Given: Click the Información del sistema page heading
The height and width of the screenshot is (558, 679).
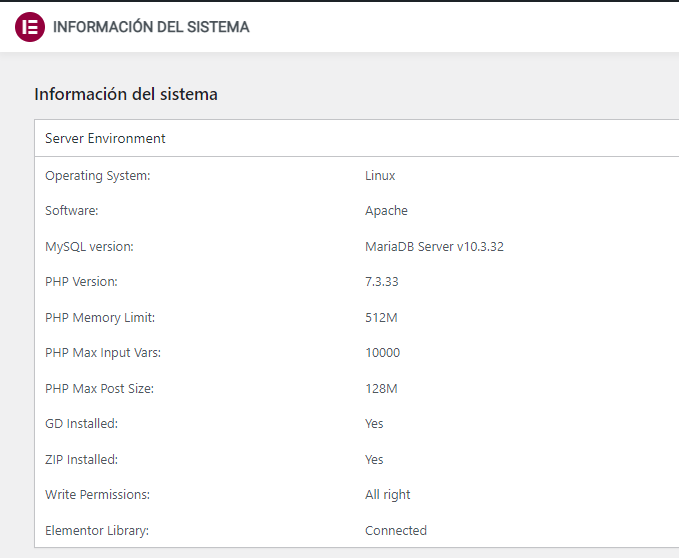Looking at the screenshot, I should (x=126, y=94).
